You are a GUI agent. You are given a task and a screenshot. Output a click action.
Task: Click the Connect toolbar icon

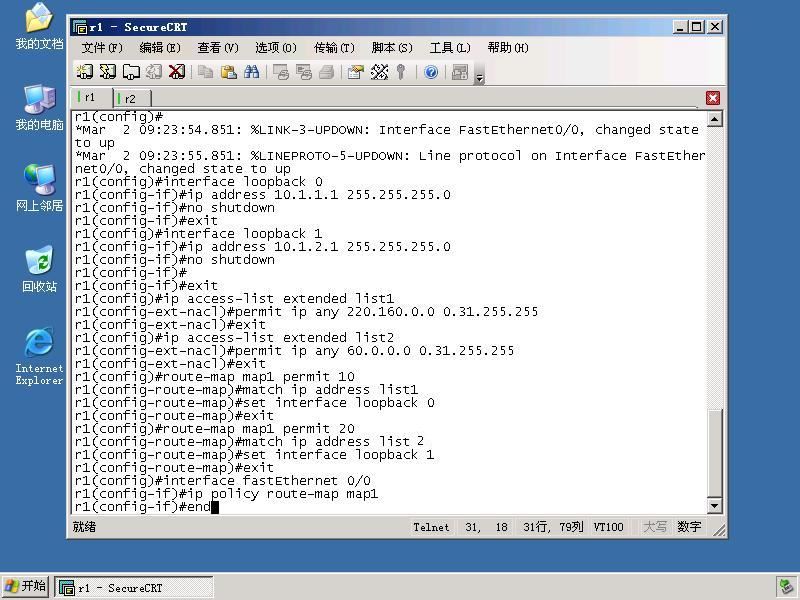[85, 72]
